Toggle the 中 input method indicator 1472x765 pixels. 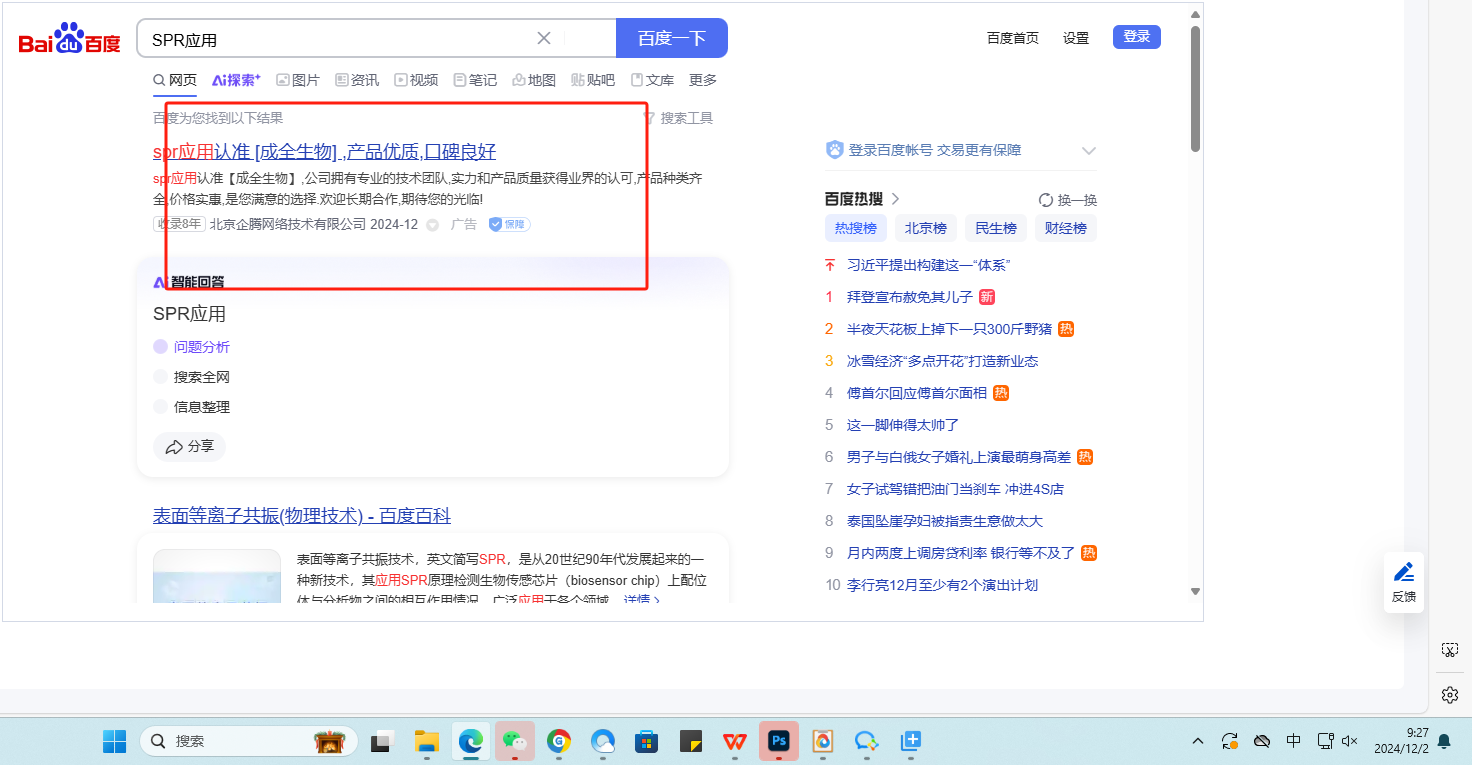1293,741
